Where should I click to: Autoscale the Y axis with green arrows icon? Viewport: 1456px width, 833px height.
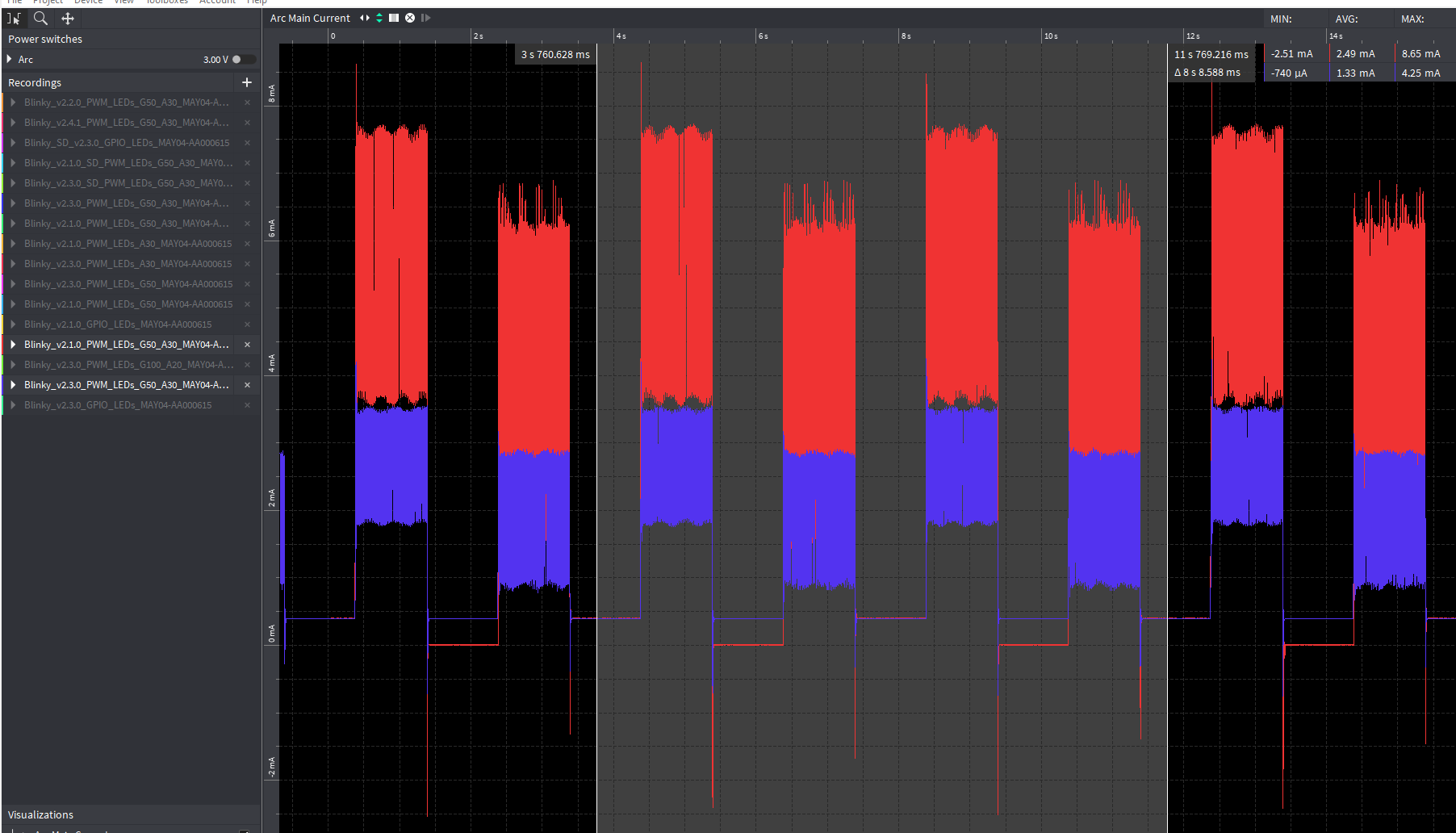coord(379,18)
